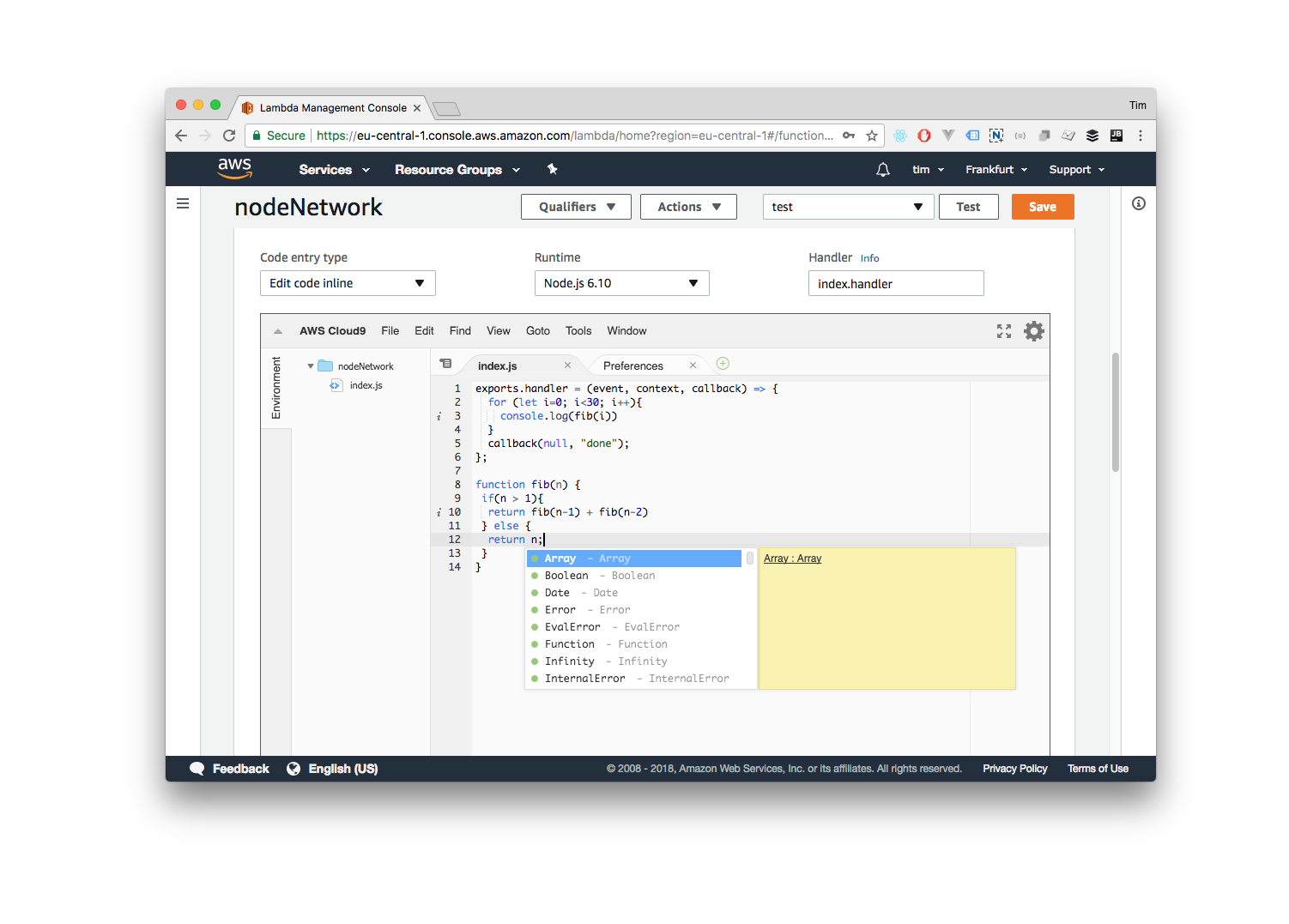Choose EvalError from the autocomplete list
1289x924 pixels.
coord(635,627)
